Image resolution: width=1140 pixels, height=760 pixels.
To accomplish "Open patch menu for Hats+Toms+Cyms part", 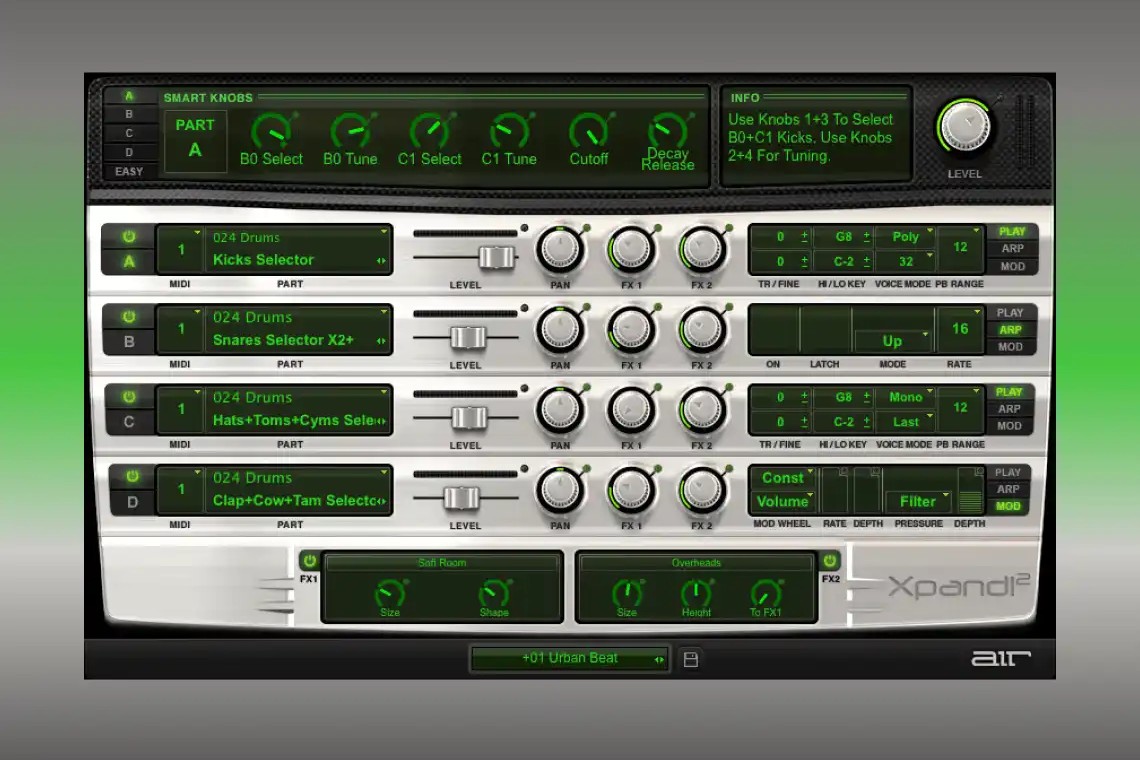I will [299, 409].
